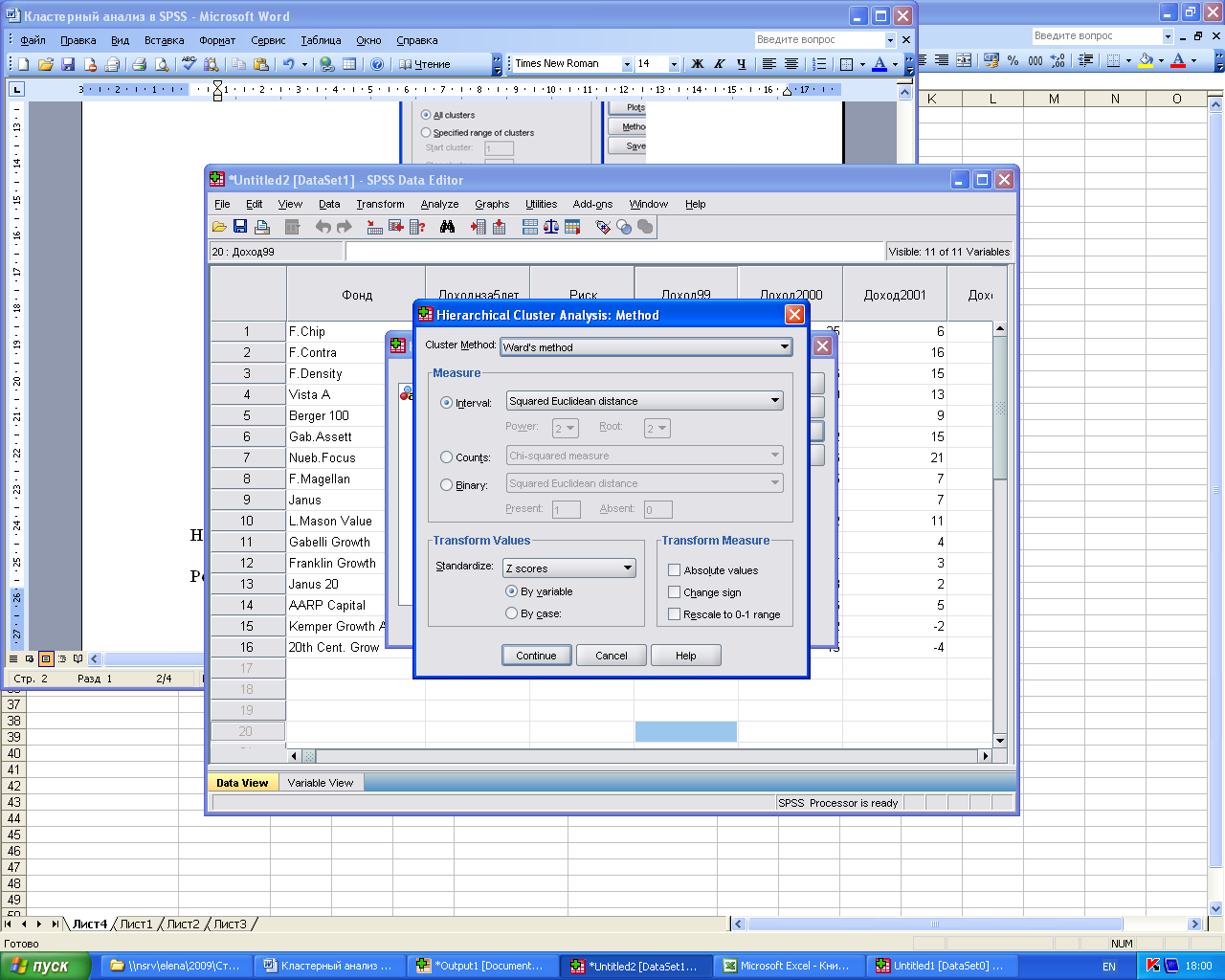
Task: Open Word font color dropdown arrow
Action: point(896,64)
